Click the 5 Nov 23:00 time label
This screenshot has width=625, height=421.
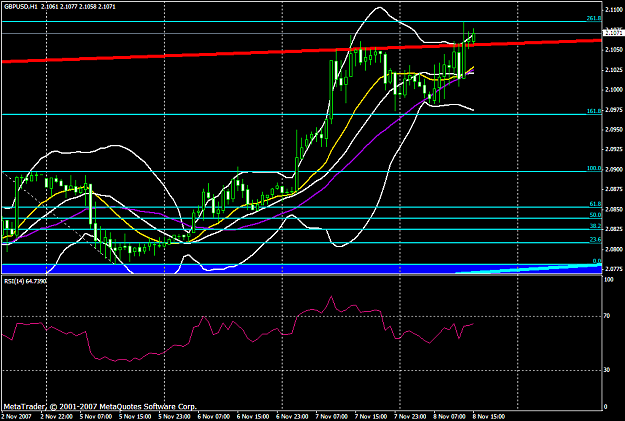coord(174,417)
